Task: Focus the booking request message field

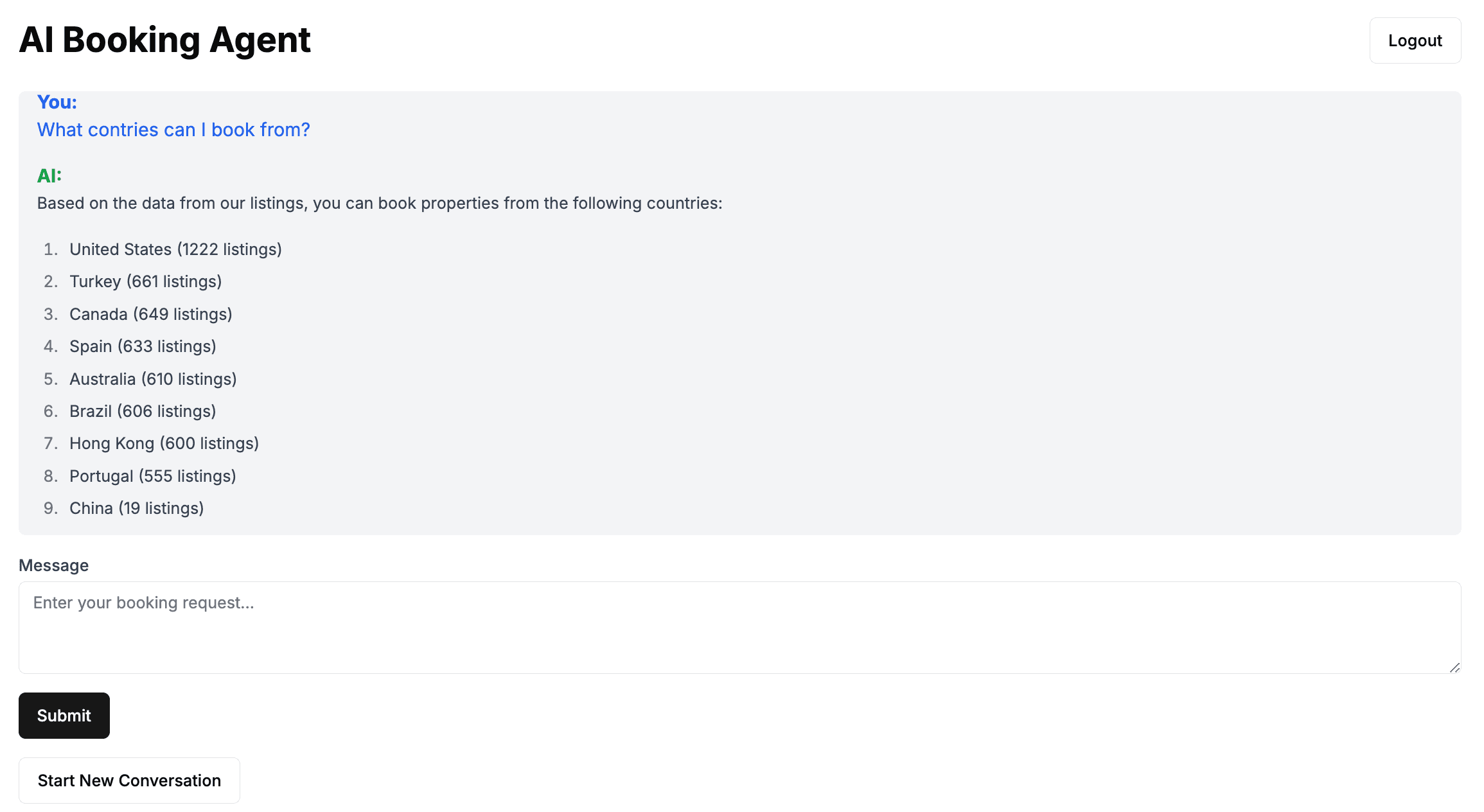Action: tap(739, 627)
